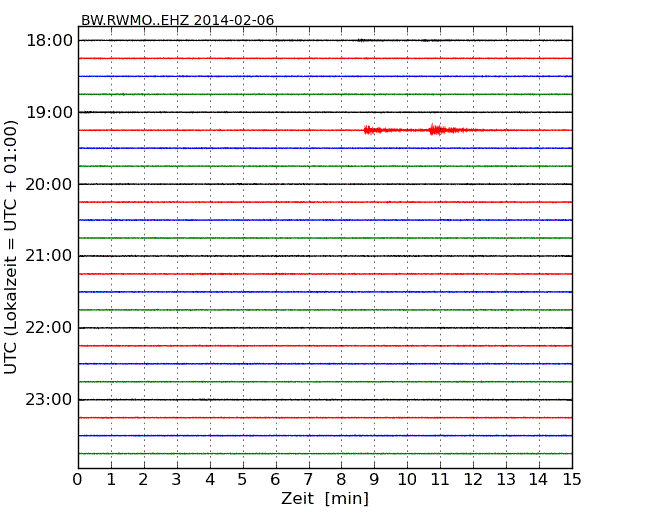Viewport: 650px width, 520px height.
Task: Click the plot title BW.RWMO..EHZ 2014-02-06
Action: (177, 20)
